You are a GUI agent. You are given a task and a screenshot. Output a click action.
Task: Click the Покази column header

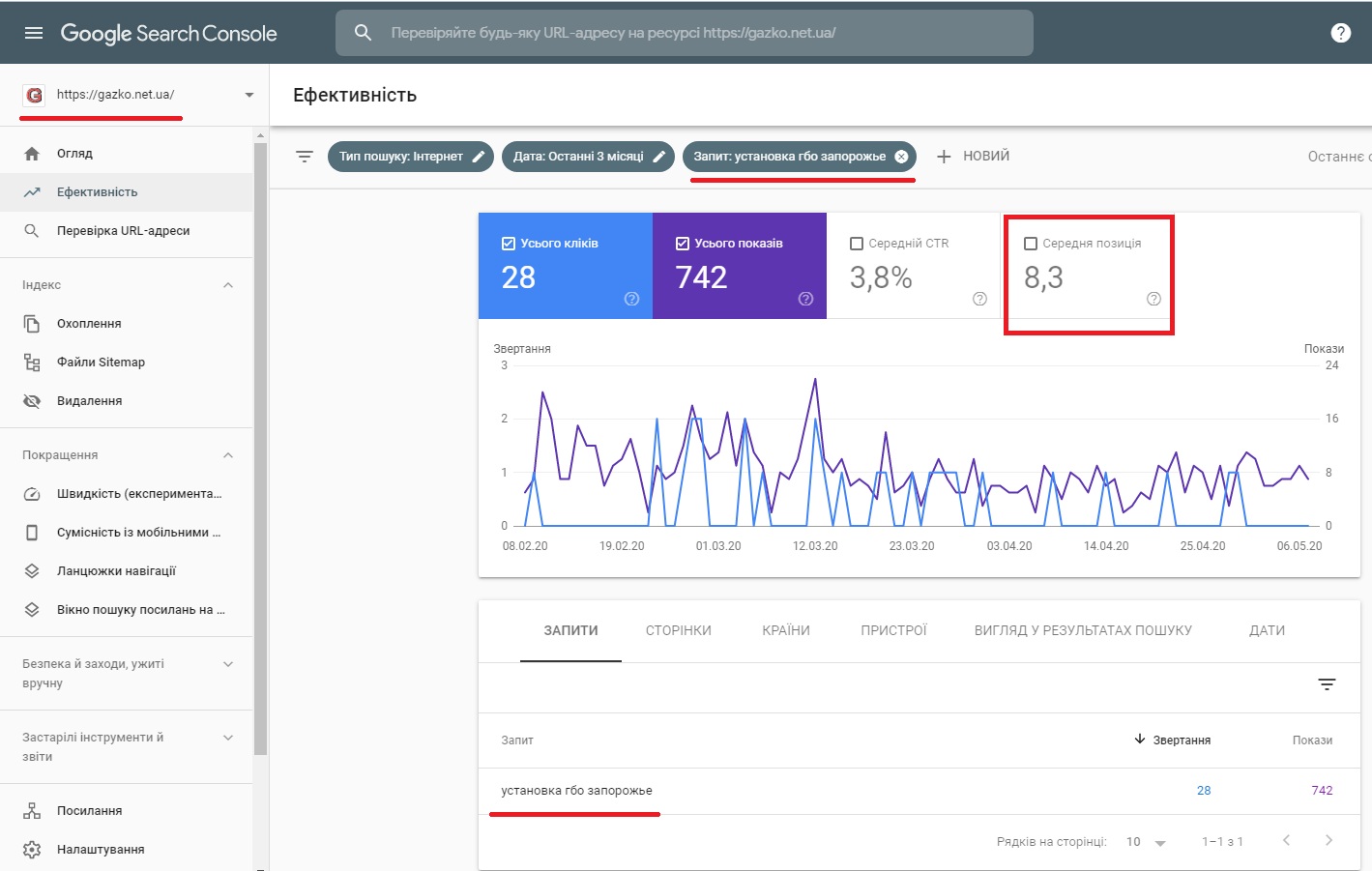(x=1312, y=740)
